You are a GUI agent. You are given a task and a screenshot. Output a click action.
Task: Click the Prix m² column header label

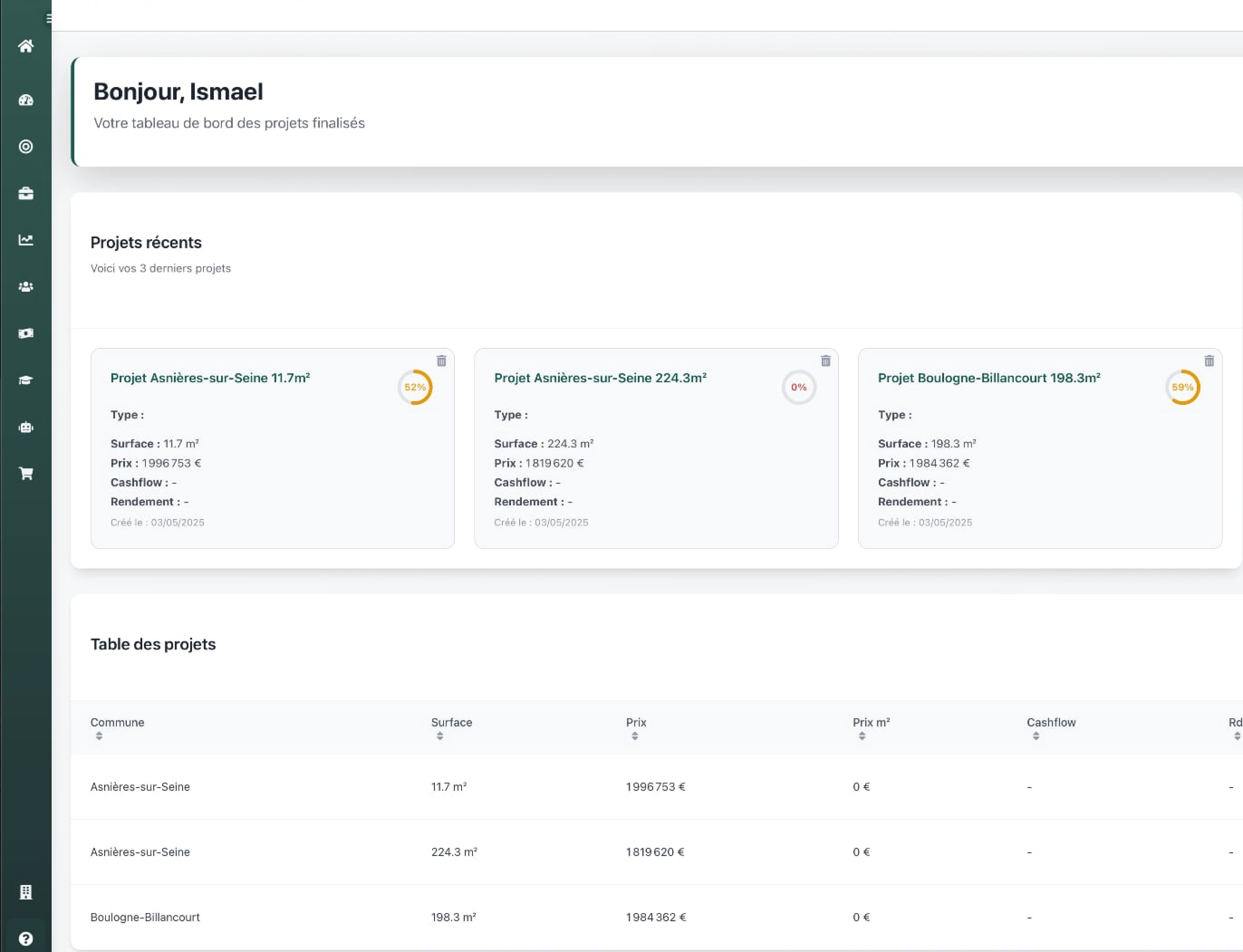pos(871,722)
